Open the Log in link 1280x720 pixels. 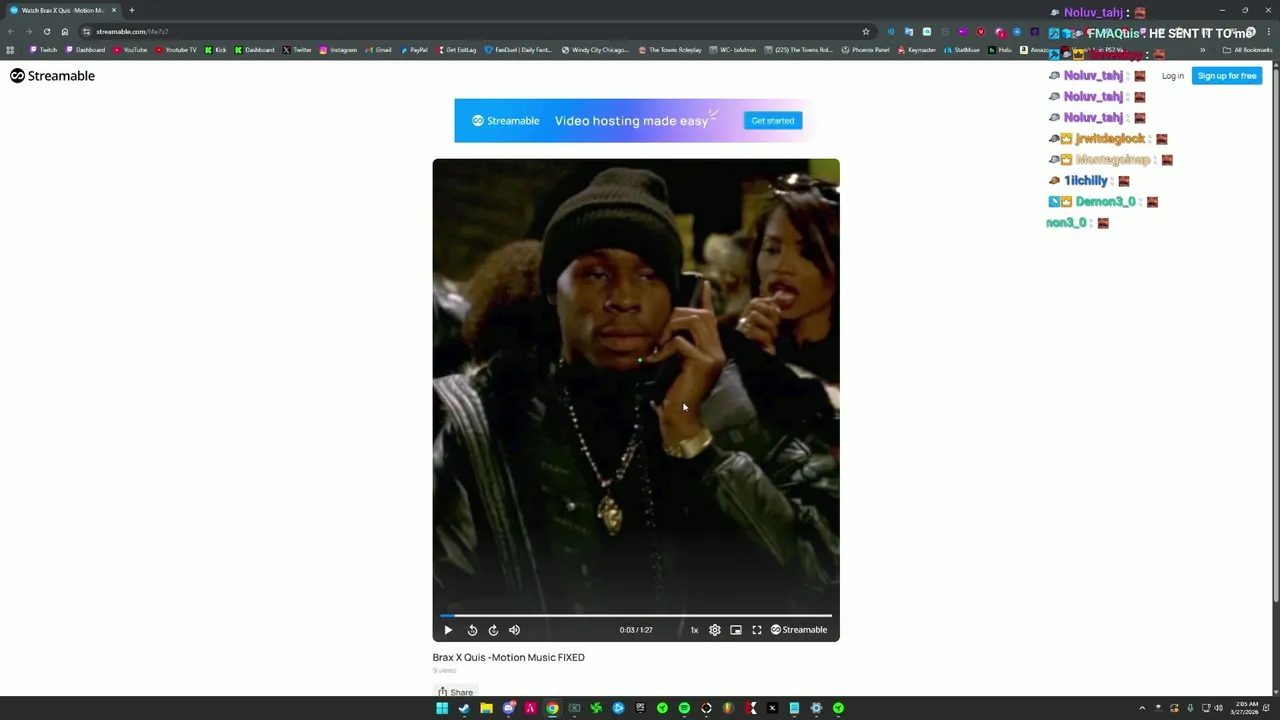click(1173, 76)
